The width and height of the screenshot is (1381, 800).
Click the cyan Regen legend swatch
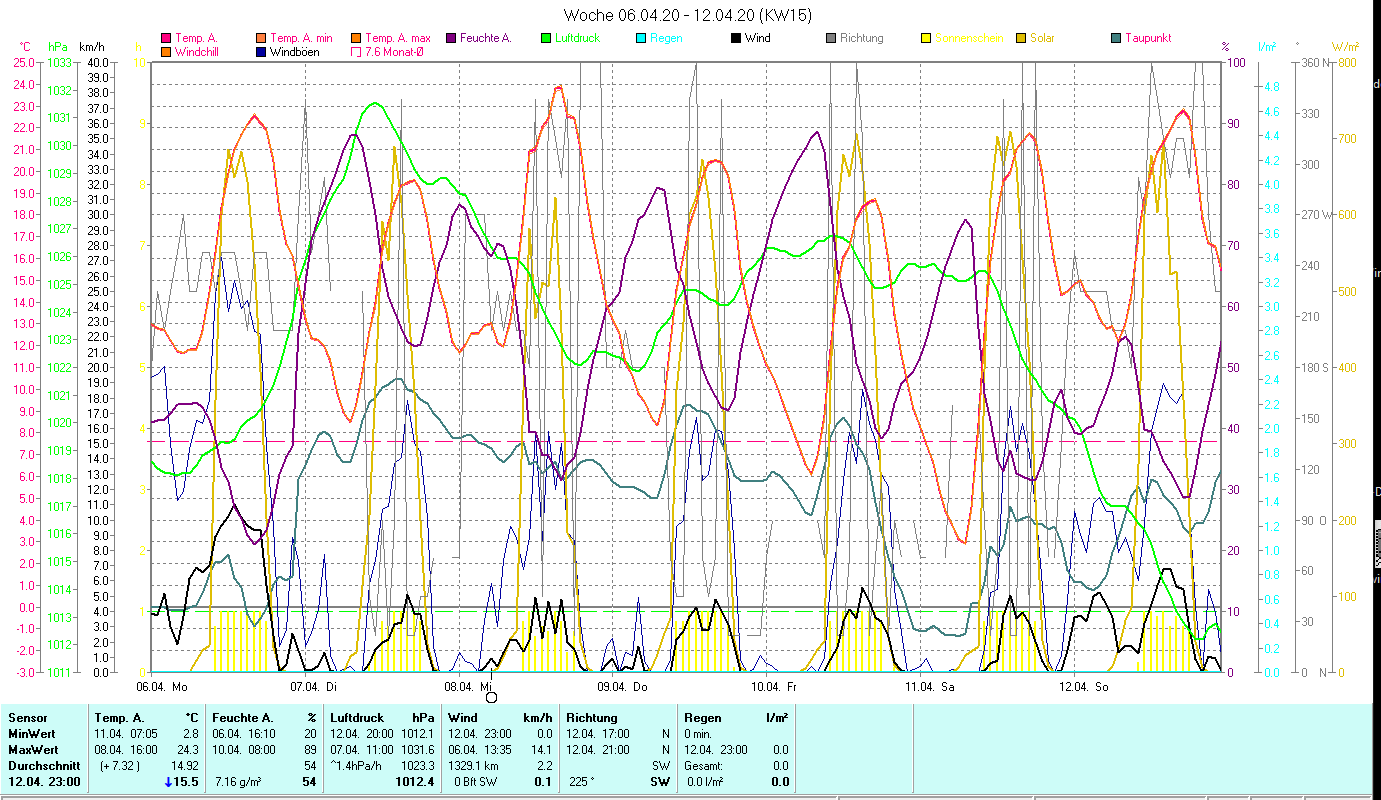641,39
